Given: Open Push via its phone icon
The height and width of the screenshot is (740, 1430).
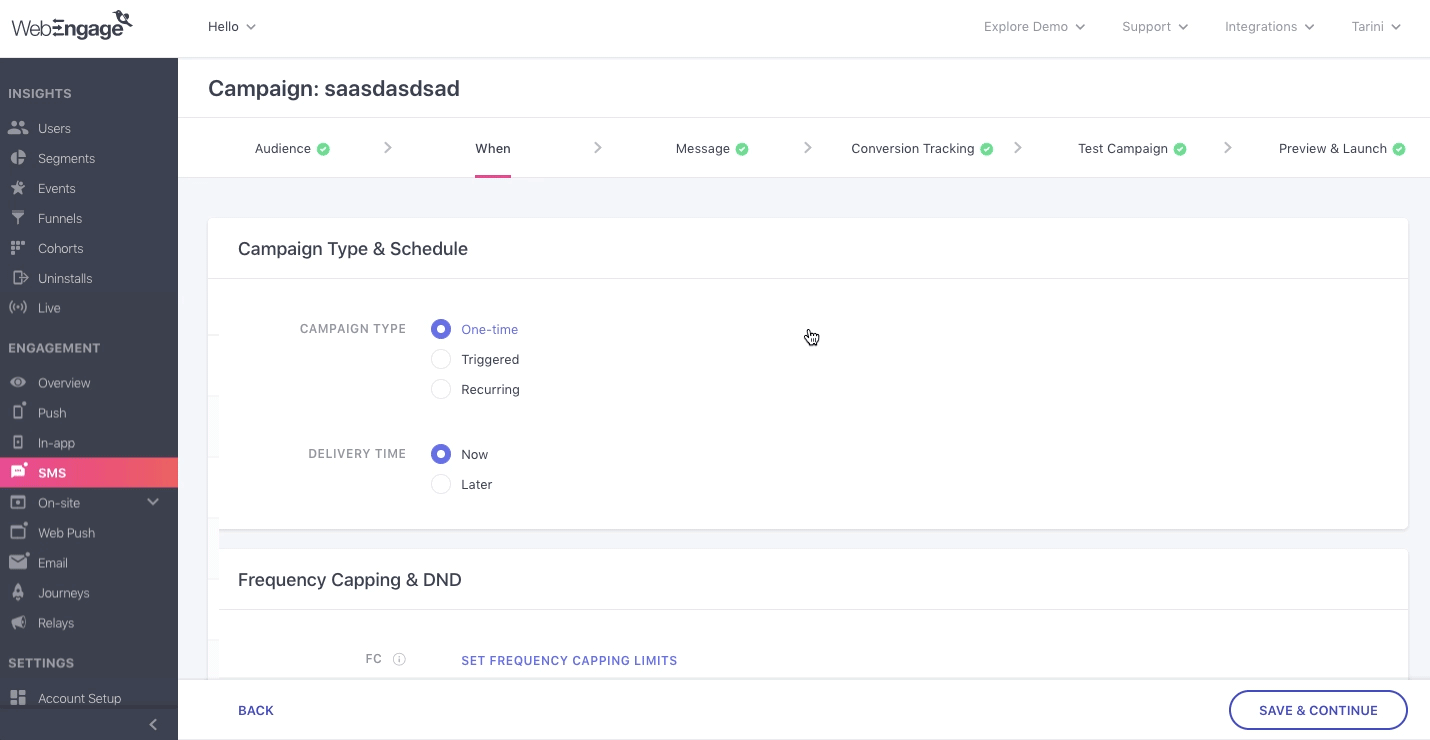Looking at the screenshot, I should 18,412.
